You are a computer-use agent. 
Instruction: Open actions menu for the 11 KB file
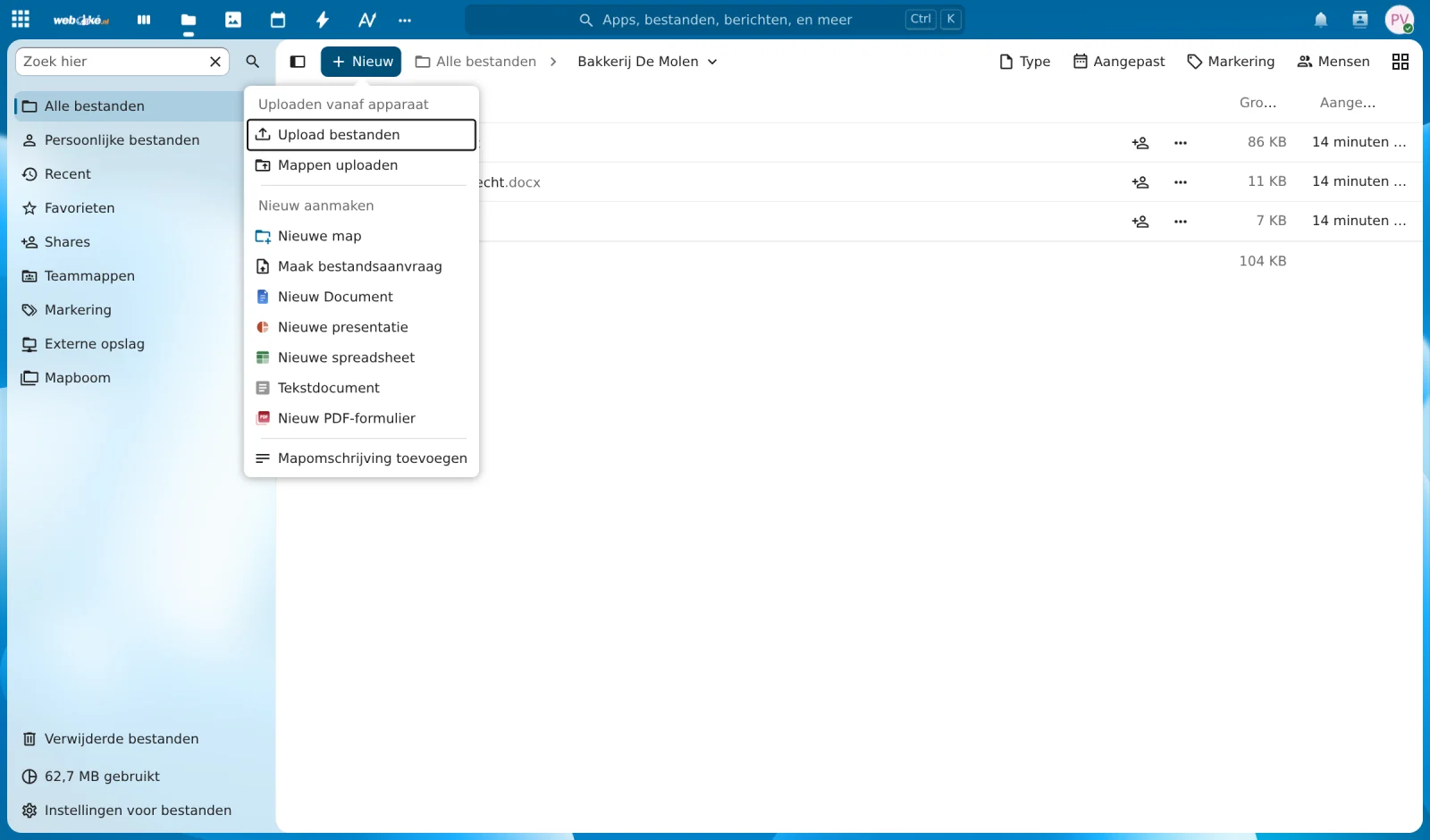[x=1181, y=182]
